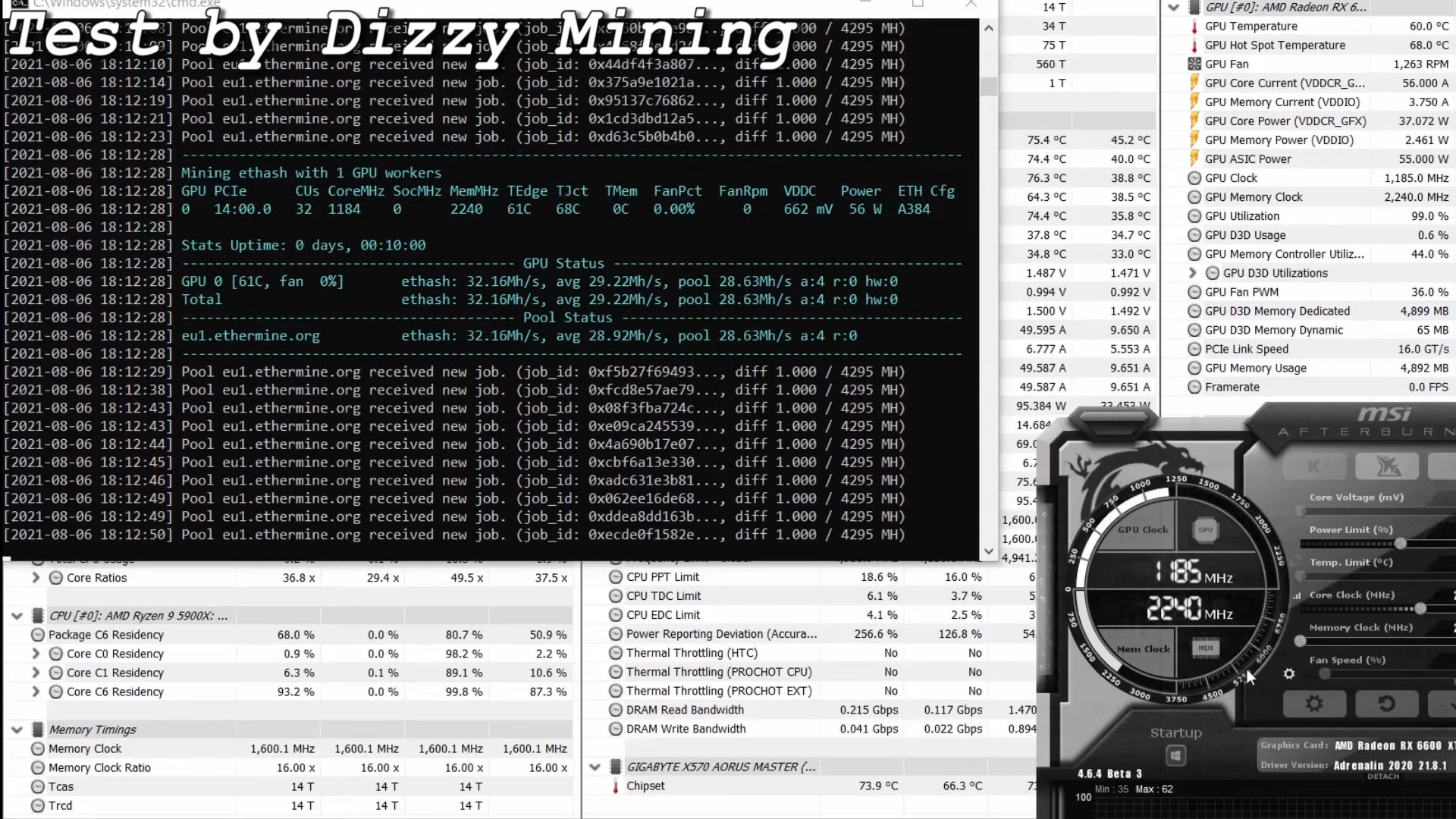Collapse the Memory Timings section
This screenshot has height=819, width=1456.
pyautogui.click(x=17, y=730)
